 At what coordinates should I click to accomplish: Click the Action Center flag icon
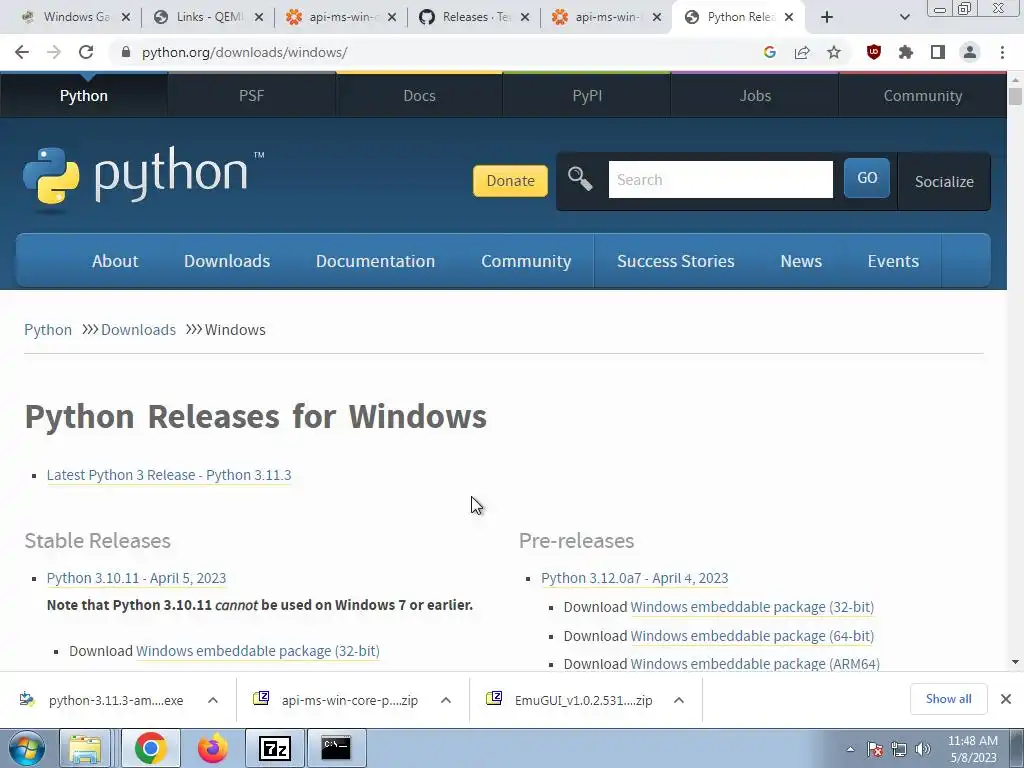(875, 749)
